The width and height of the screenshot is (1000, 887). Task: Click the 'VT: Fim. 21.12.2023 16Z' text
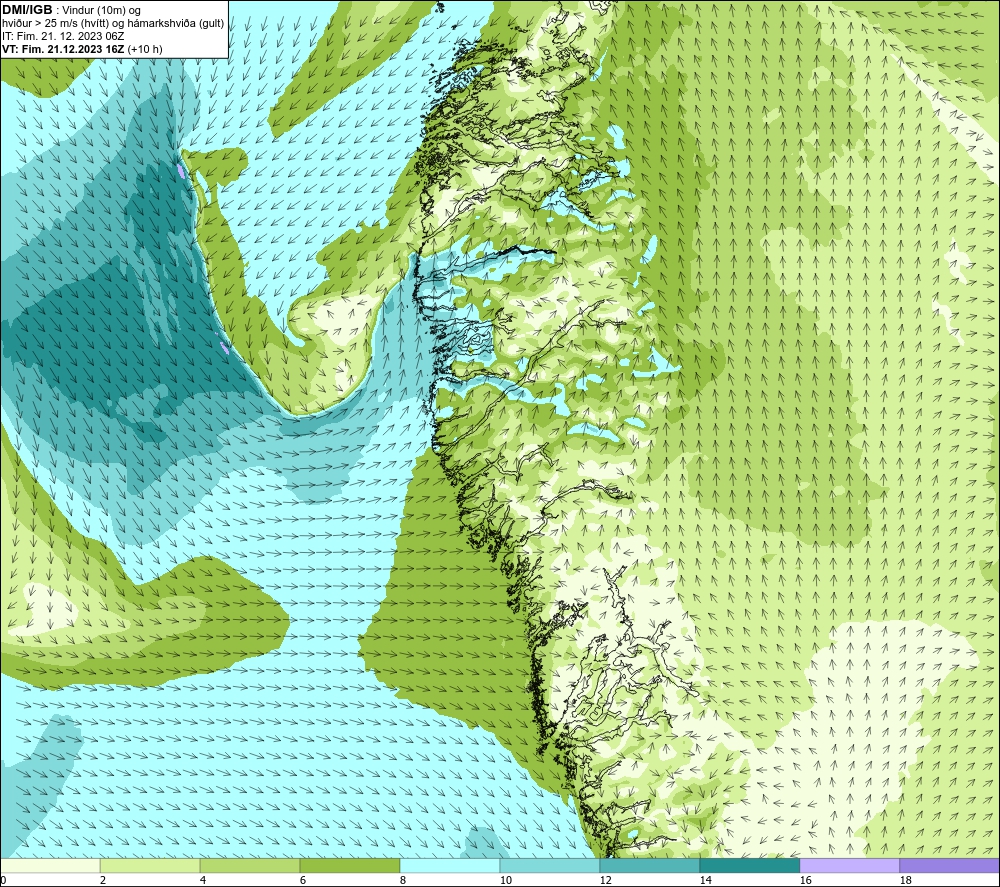pos(63,49)
